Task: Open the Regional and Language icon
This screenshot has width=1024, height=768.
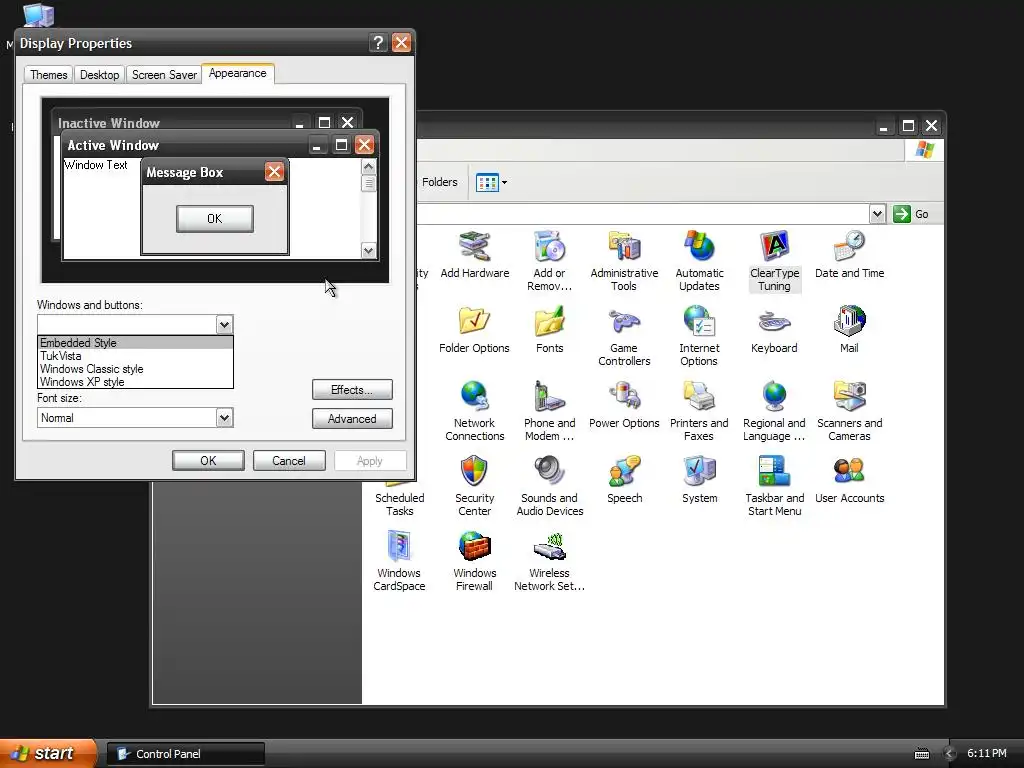Action: 774,411
